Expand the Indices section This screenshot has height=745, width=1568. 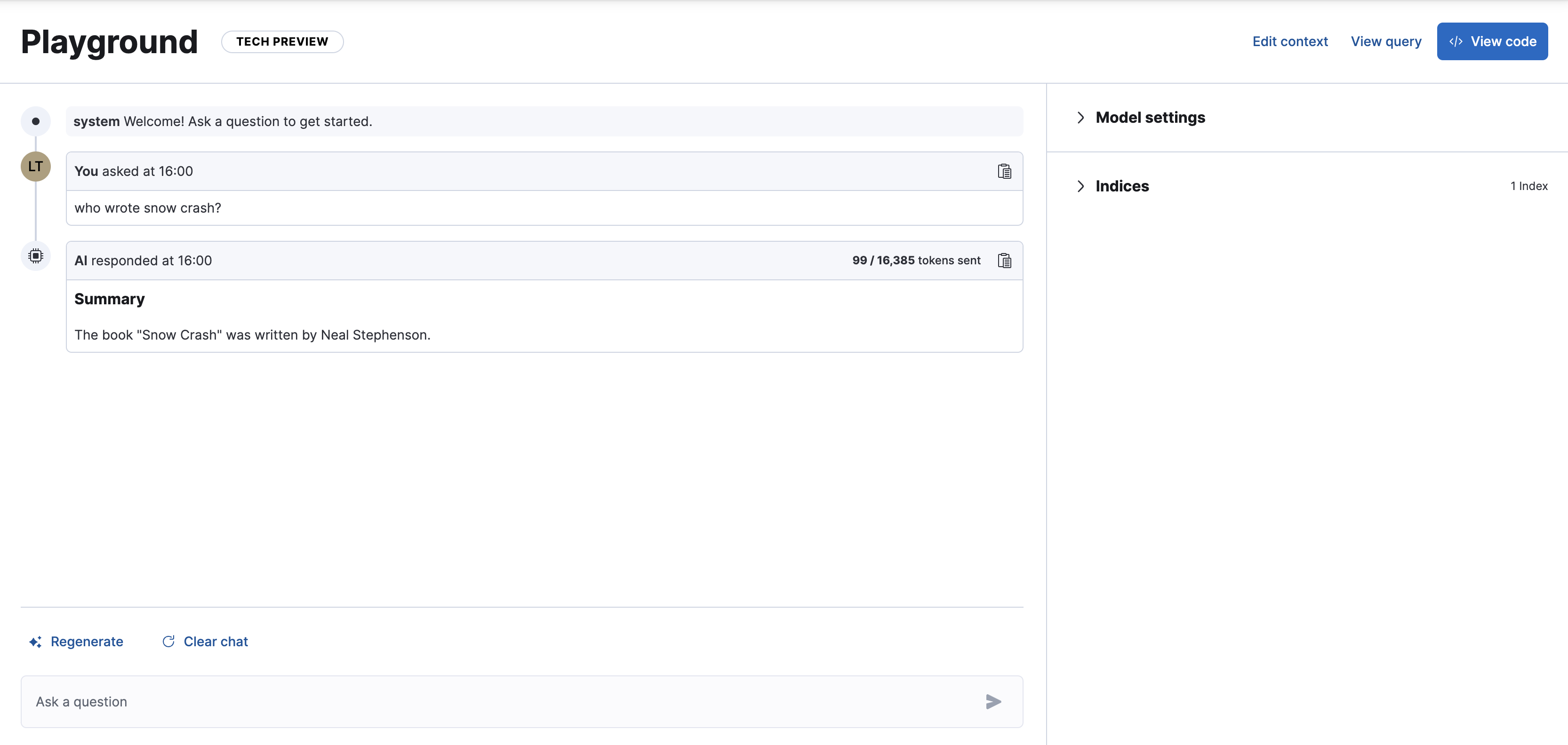[1080, 185]
